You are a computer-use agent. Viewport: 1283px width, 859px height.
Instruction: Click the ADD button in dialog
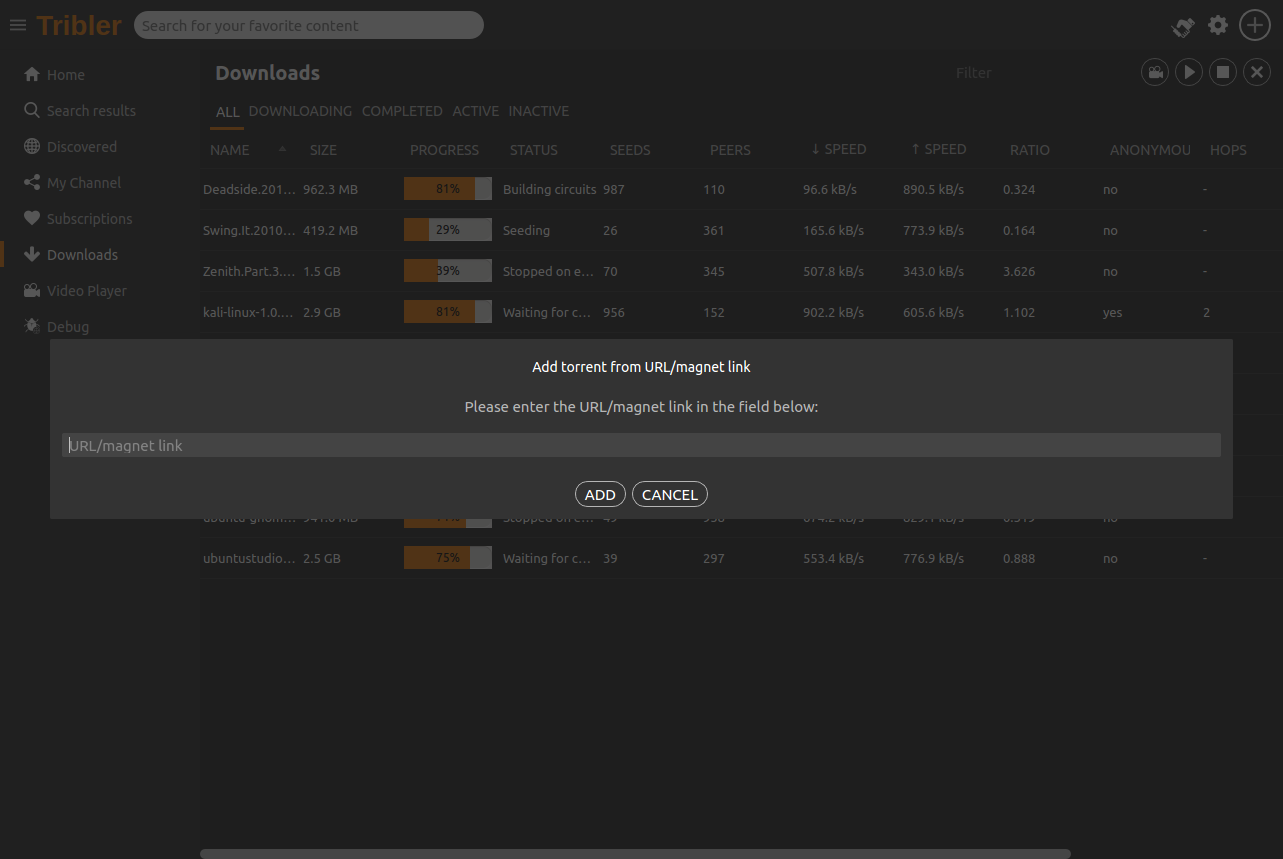[600, 494]
